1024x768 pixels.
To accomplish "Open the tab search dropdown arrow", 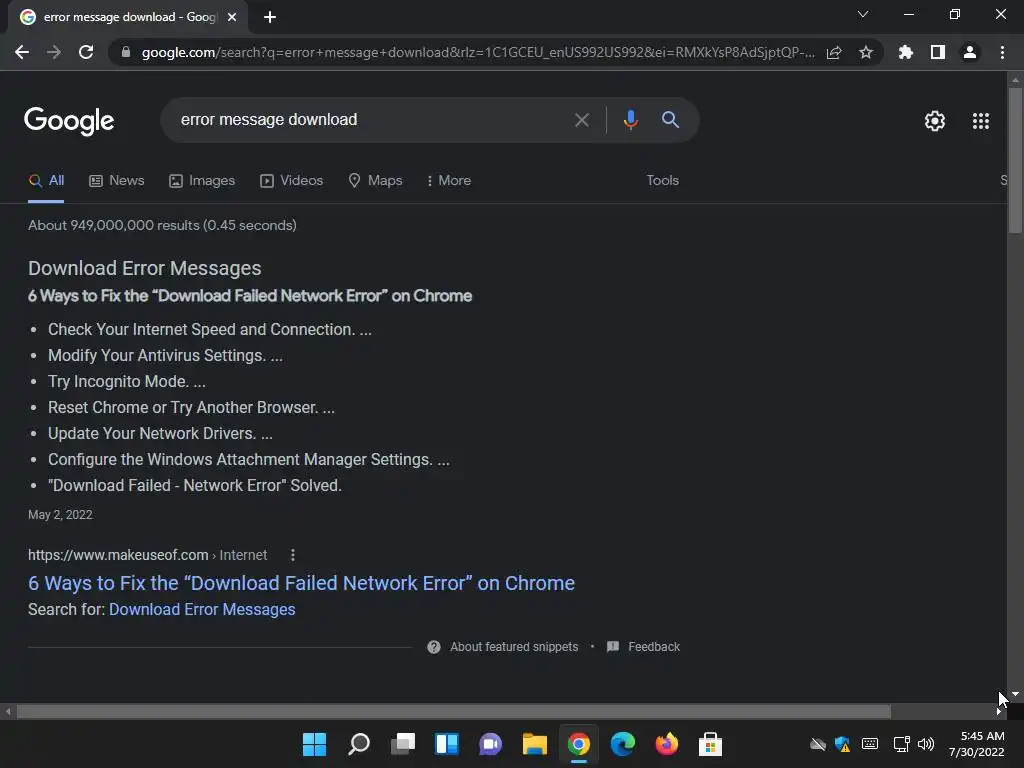I will (863, 14).
